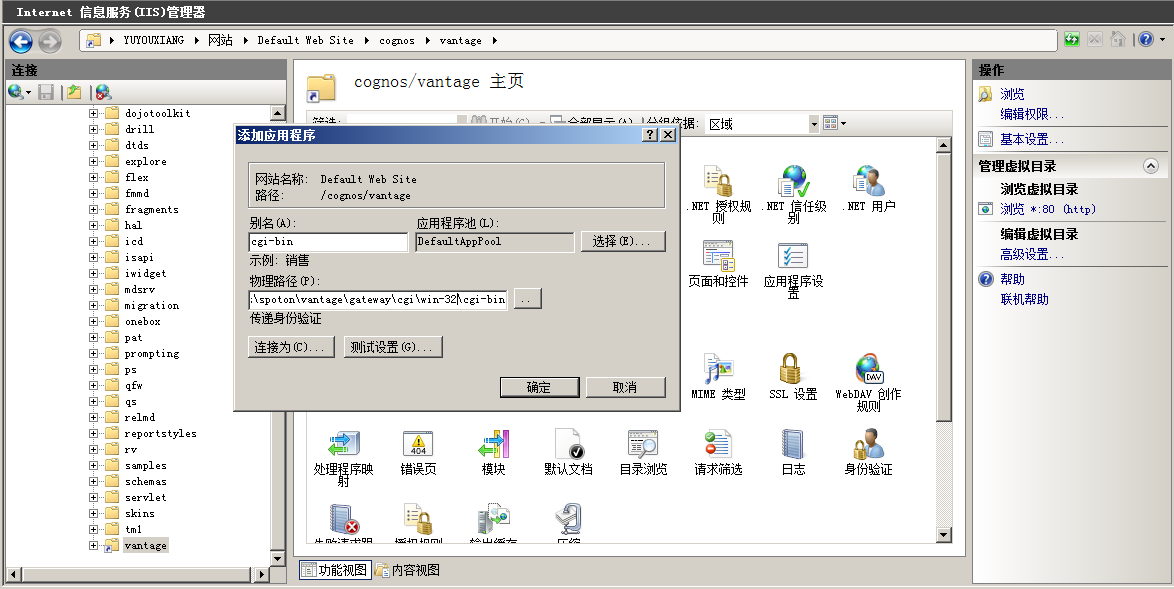Viewport: 1174px width, 589px height.
Task: Switch to 内容视图 tab
Action: coord(407,570)
